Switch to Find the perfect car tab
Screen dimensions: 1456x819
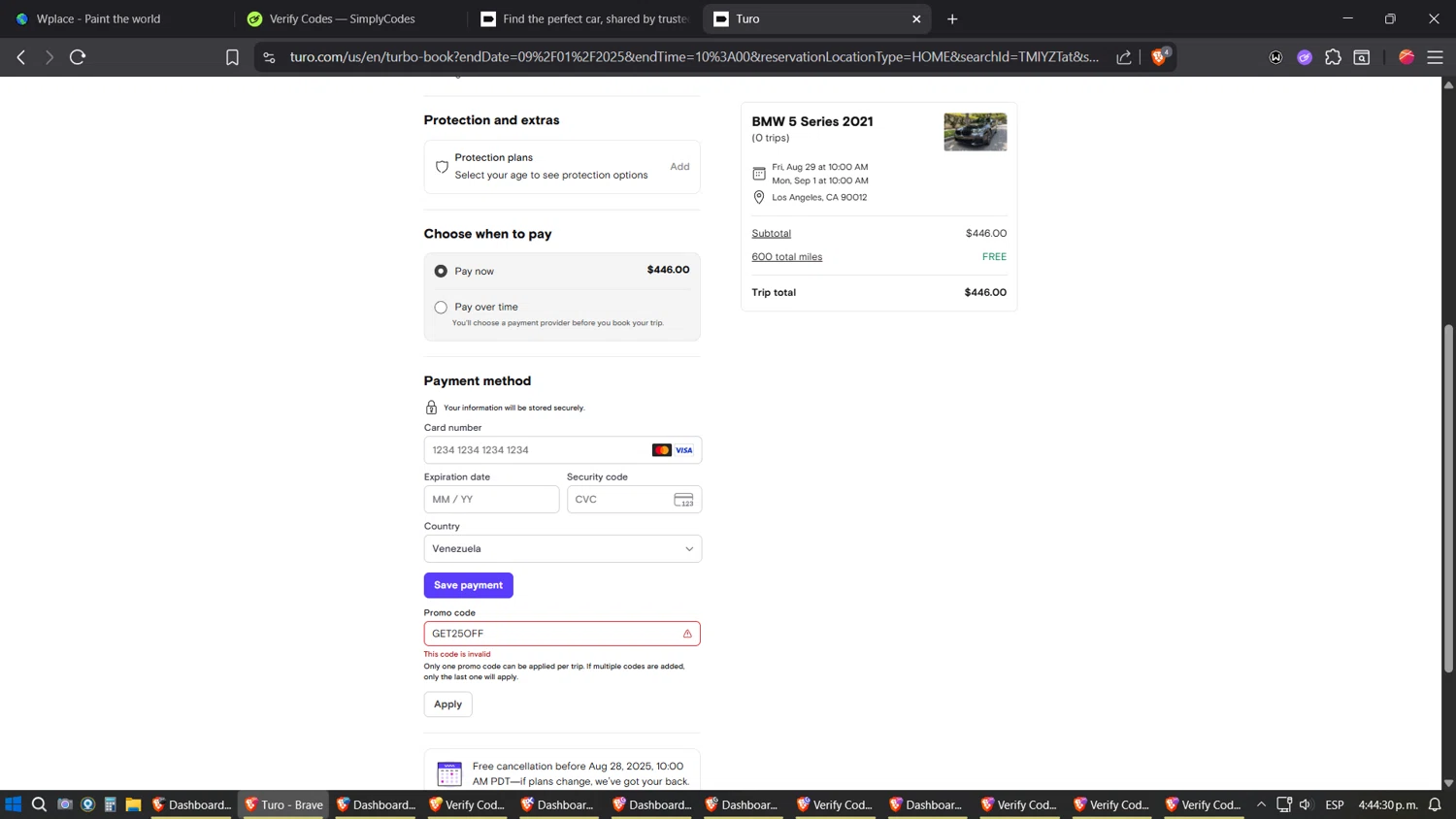point(582,18)
